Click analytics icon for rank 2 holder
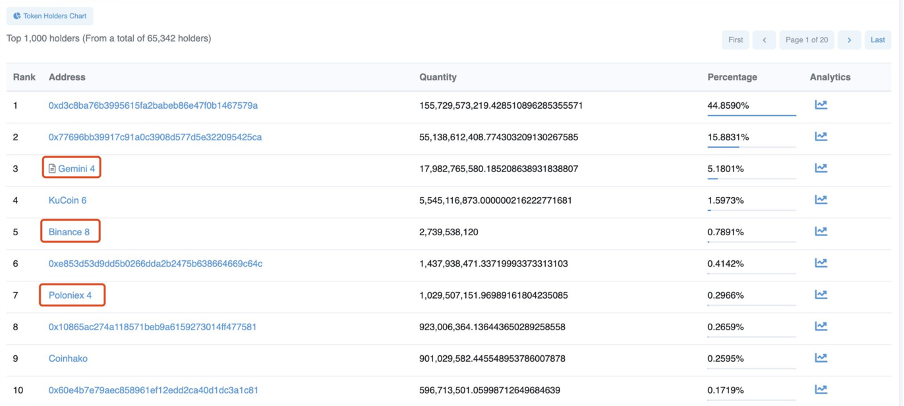 (x=821, y=136)
